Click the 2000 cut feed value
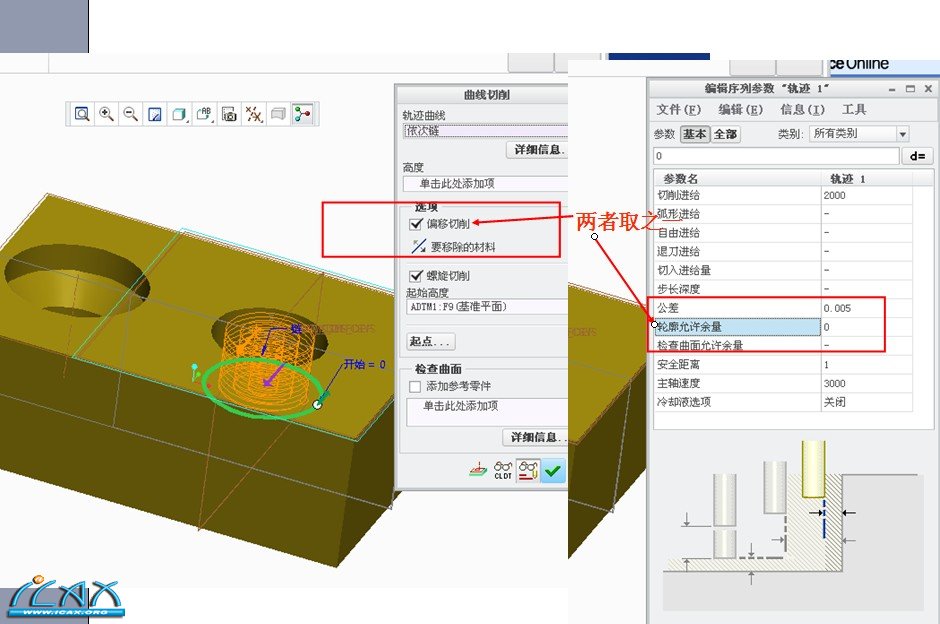Viewport: 940px width, 624px height. click(834, 195)
